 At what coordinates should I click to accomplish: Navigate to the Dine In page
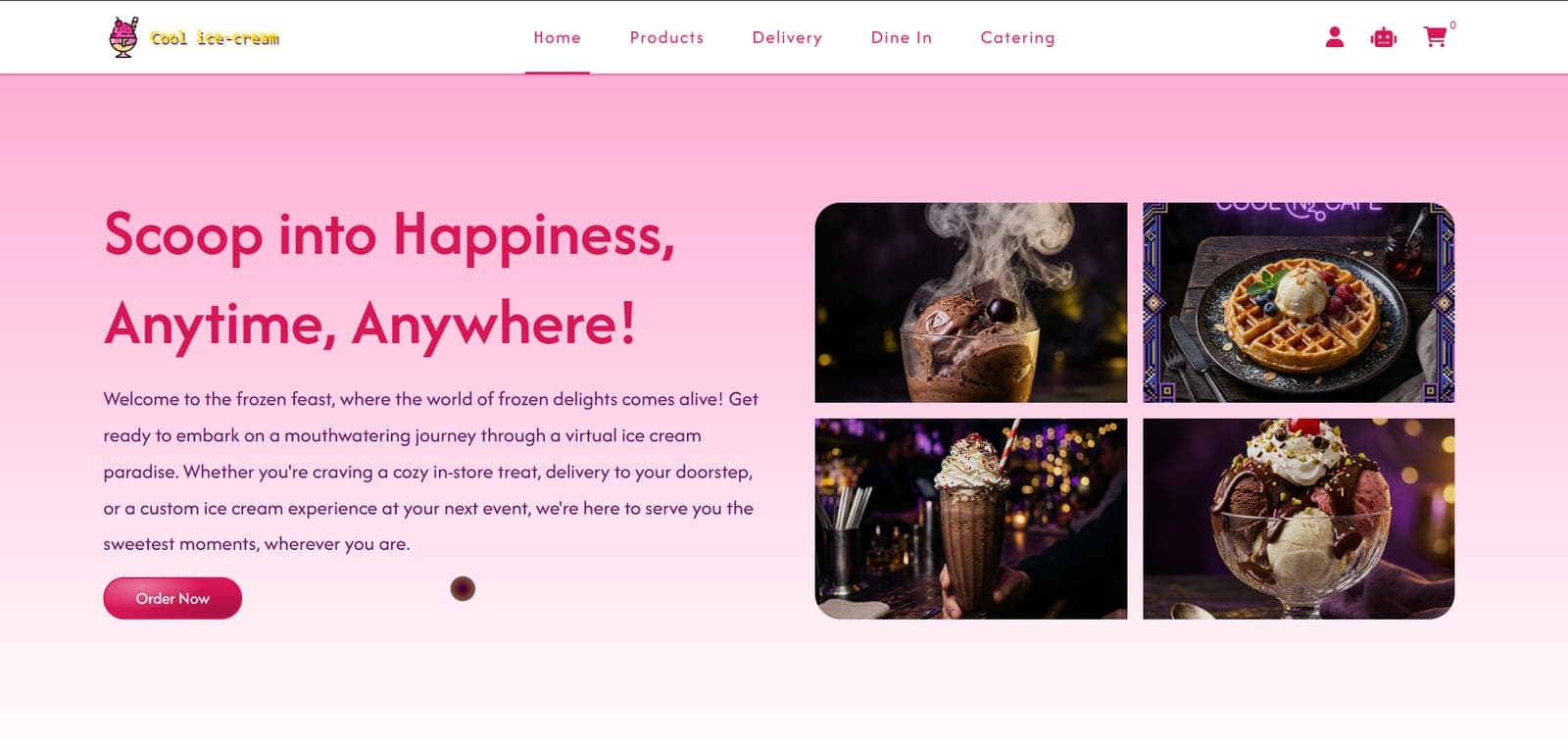[x=902, y=37]
